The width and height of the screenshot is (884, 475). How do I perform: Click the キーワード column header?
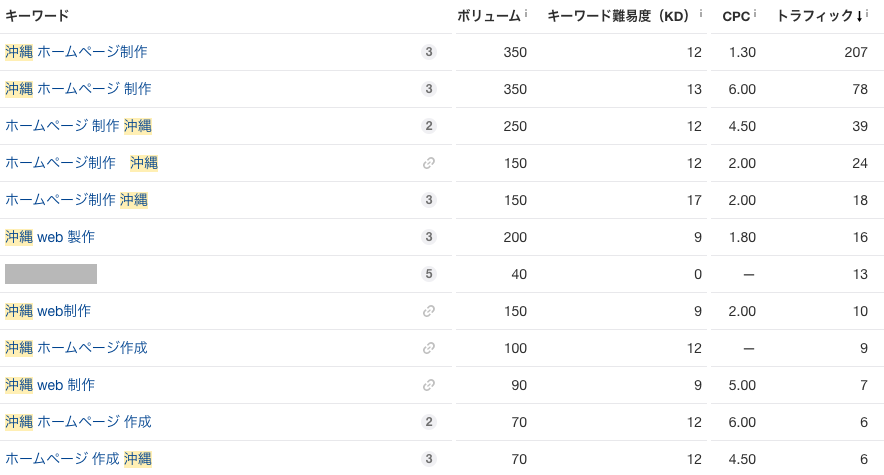[x=37, y=16]
